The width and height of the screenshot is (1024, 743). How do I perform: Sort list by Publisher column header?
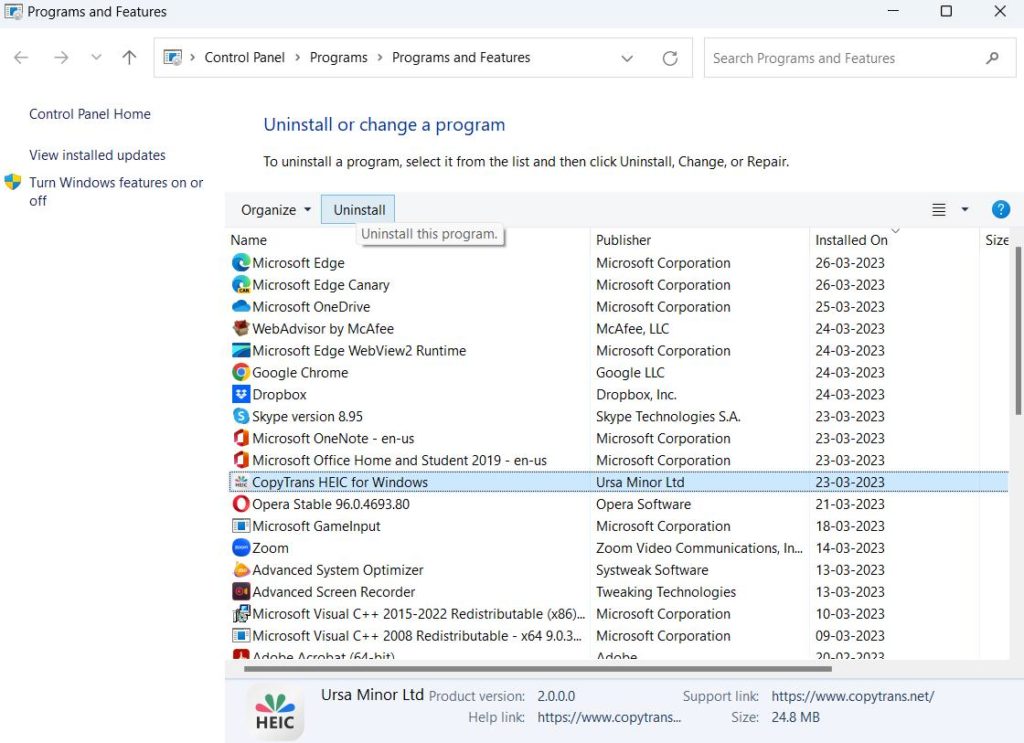(623, 240)
